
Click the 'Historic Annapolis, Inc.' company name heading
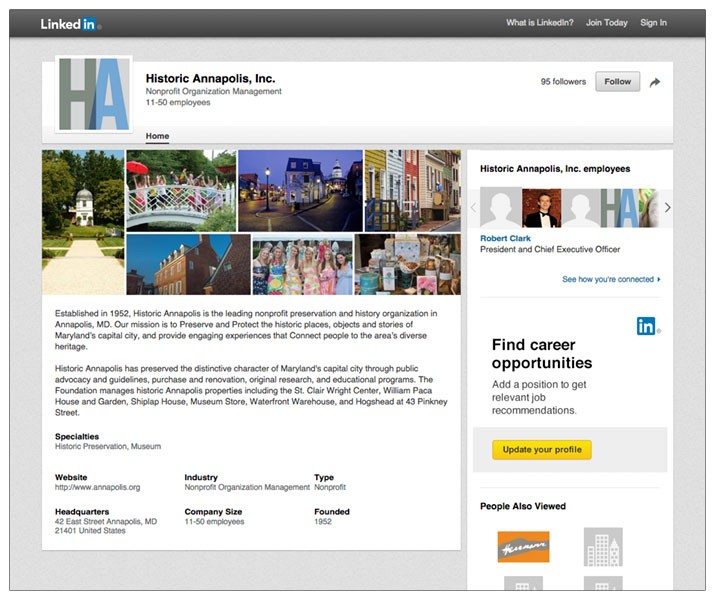[210, 78]
